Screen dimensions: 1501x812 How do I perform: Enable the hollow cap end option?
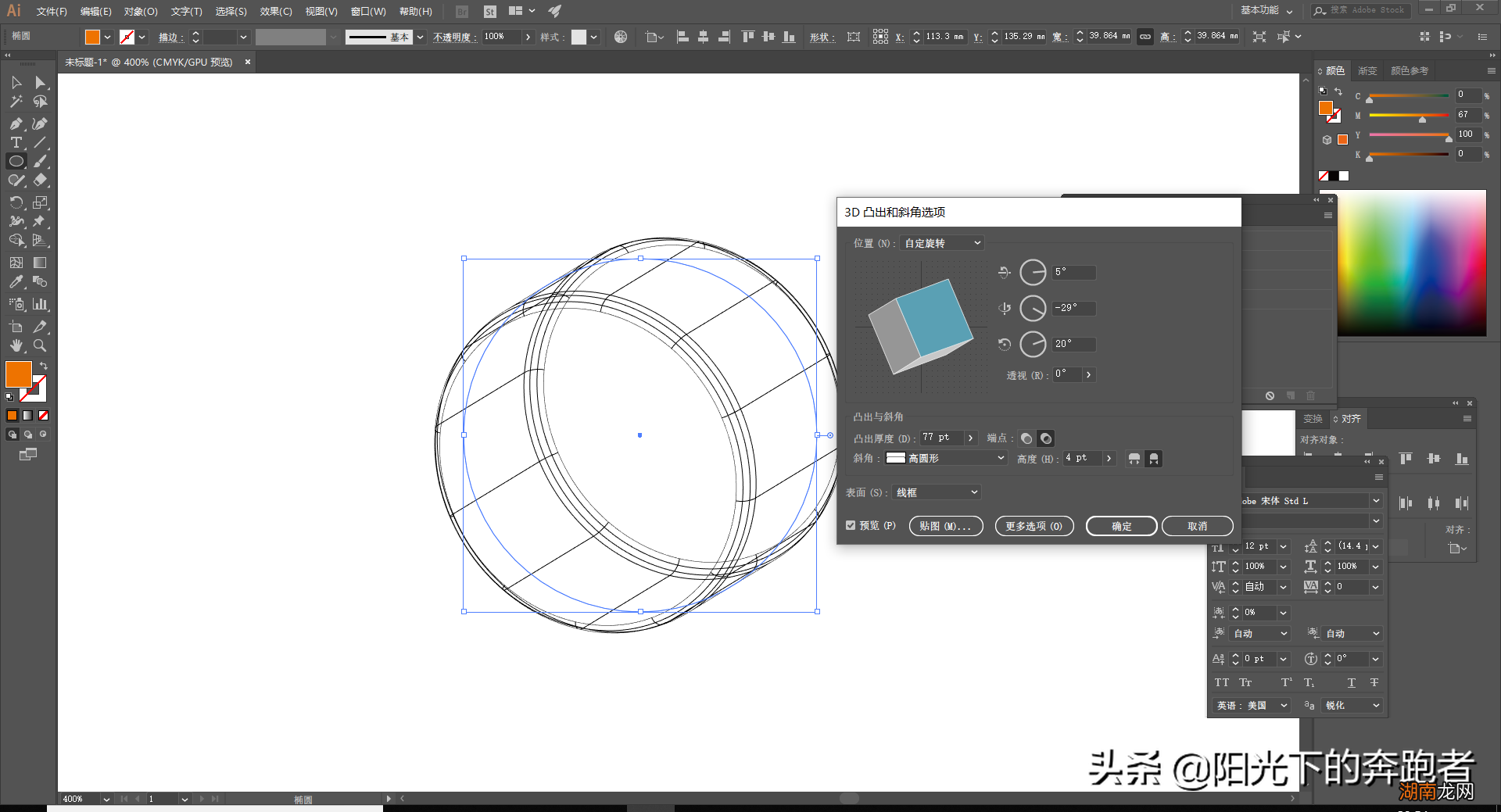point(1046,438)
